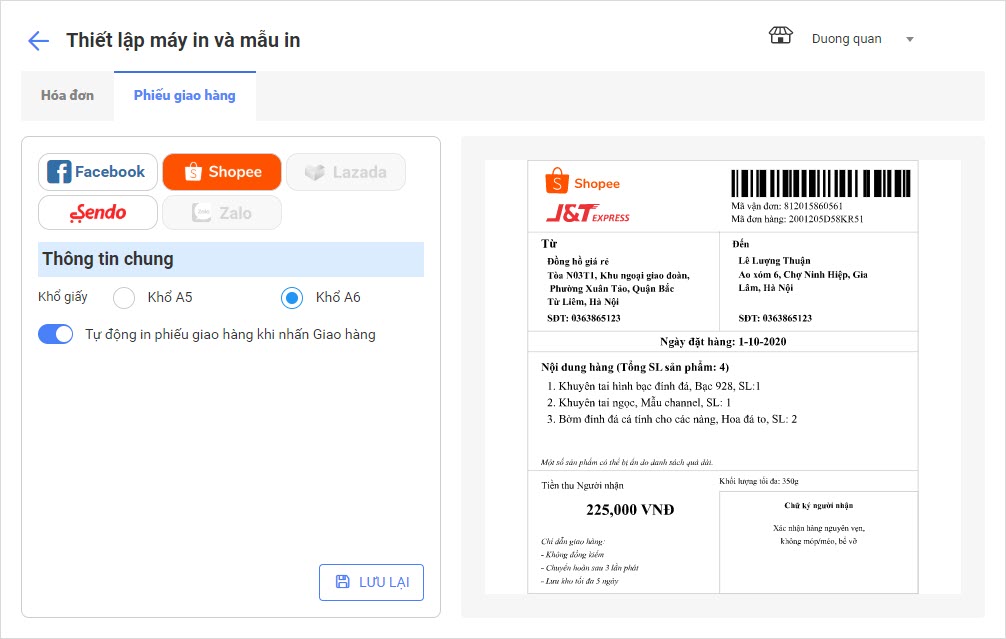This screenshot has height=639, width=1006.
Task: Select Khổ A6 paper size
Action: (292, 298)
